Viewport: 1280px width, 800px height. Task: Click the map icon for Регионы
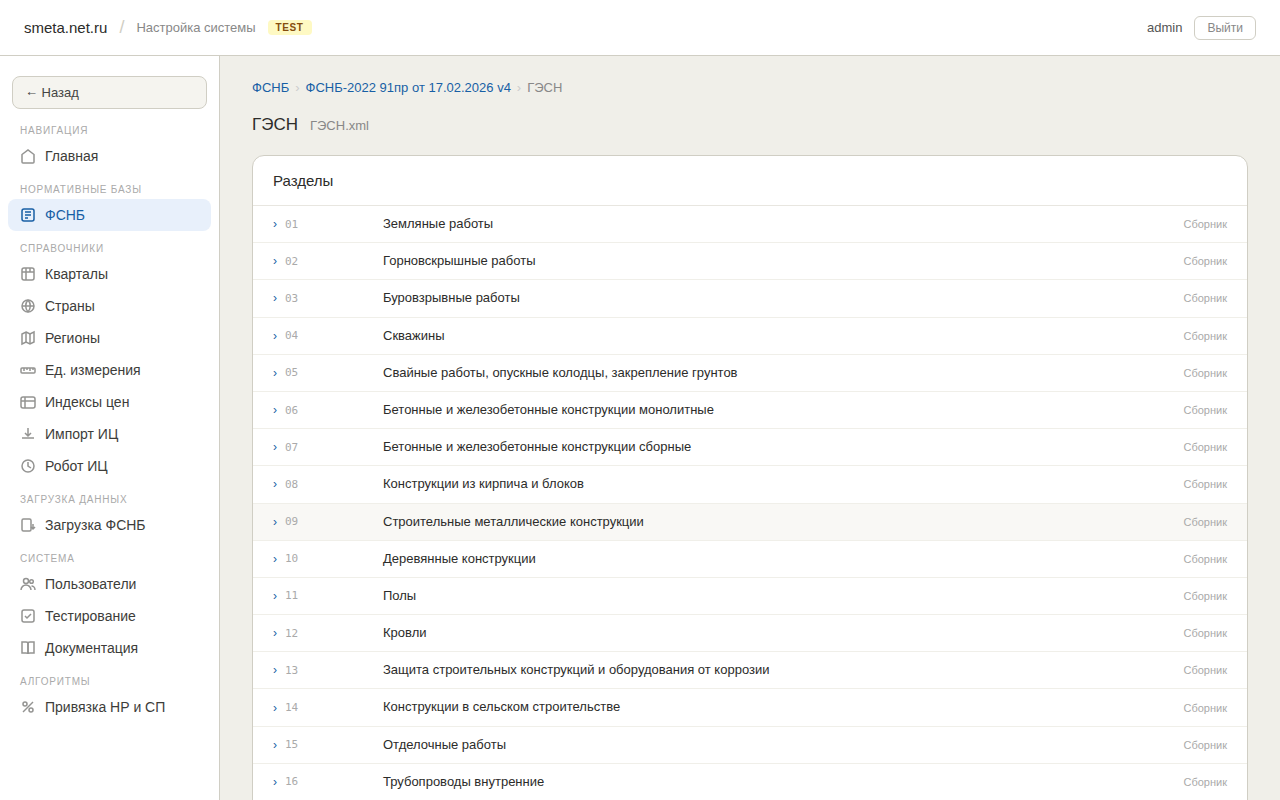click(28, 338)
